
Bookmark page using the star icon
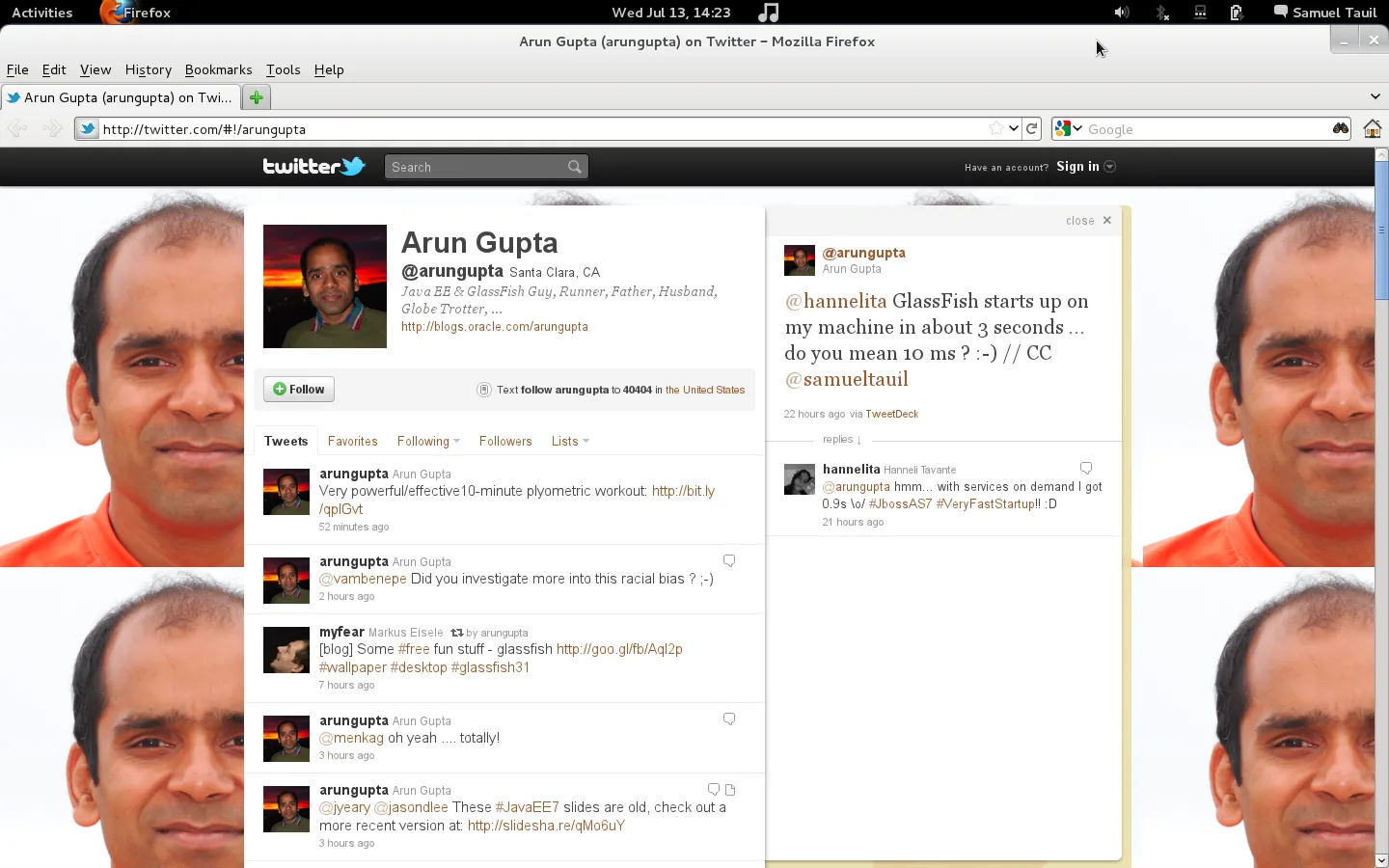tap(995, 129)
